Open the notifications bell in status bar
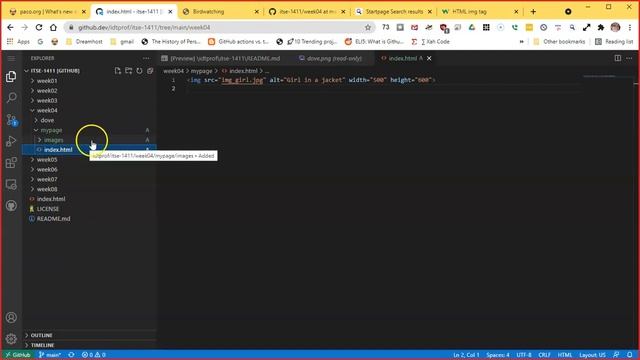 (x=630, y=355)
